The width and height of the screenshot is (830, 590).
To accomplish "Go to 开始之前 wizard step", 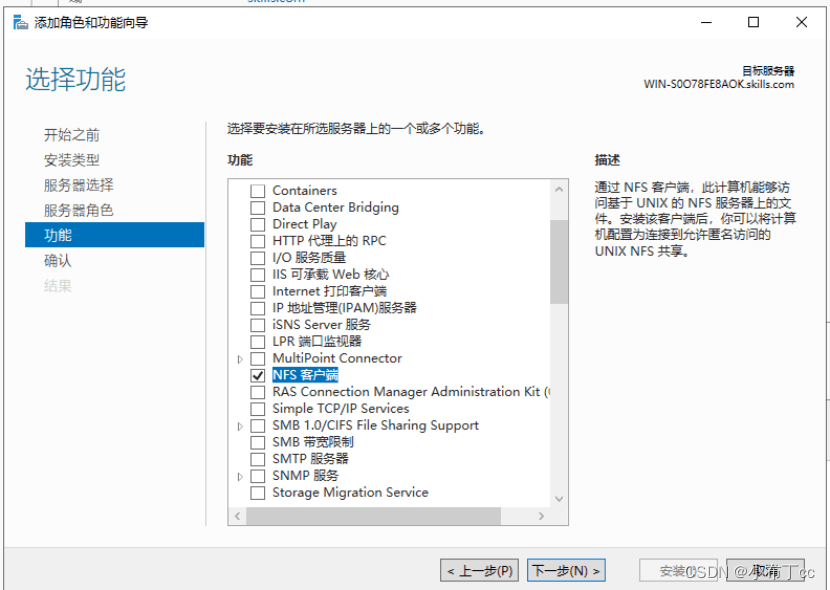I will click(71, 135).
